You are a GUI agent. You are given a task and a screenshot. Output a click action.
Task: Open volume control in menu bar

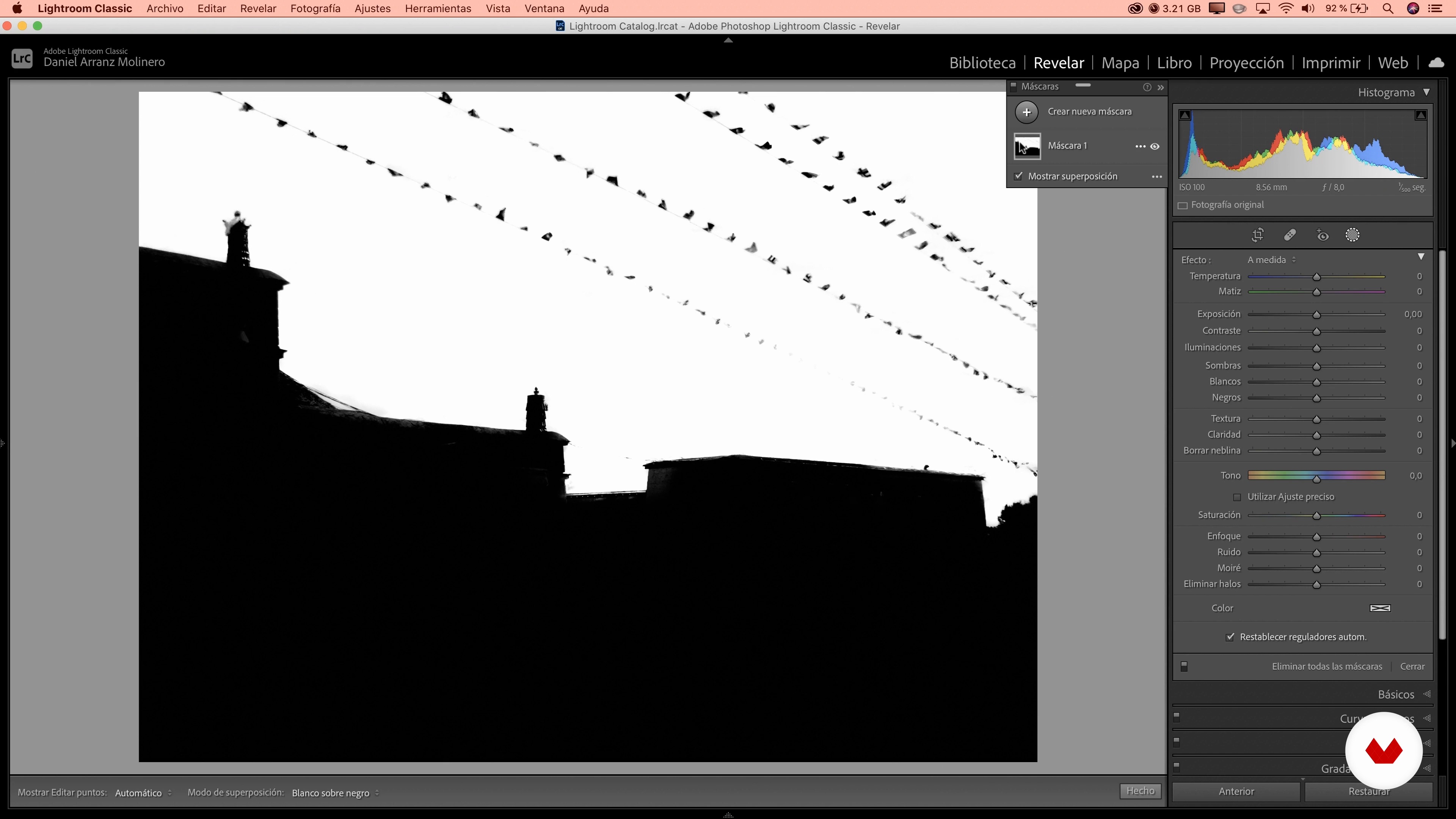(x=1308, y=8)
